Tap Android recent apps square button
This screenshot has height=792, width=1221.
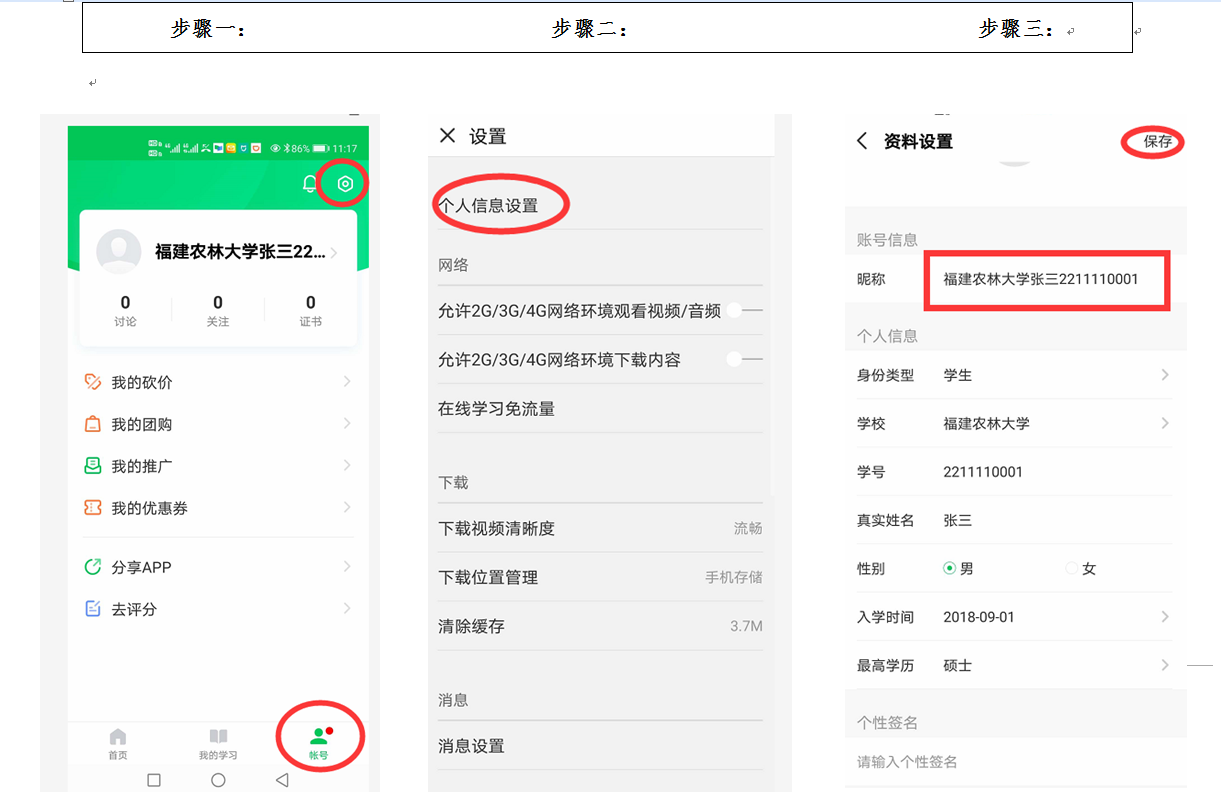[x=153, y=780]
